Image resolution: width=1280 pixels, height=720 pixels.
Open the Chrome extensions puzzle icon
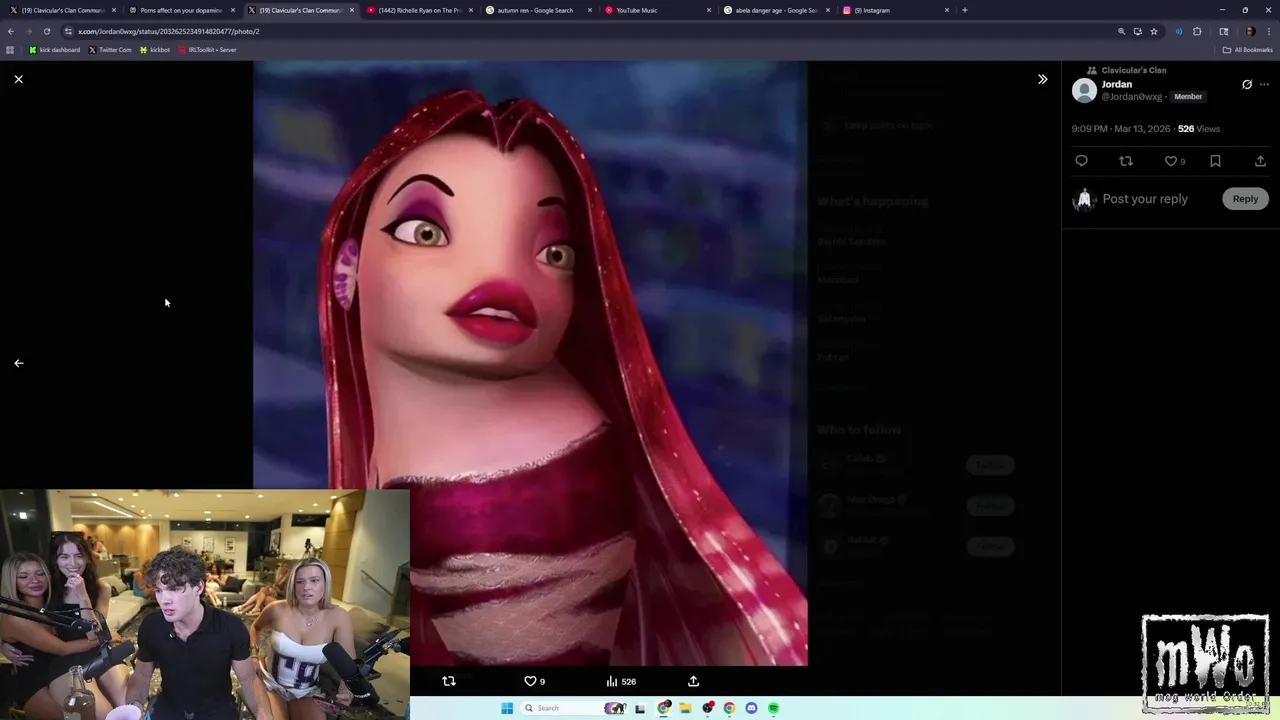pyautogui.click(x=1197, y=31)
